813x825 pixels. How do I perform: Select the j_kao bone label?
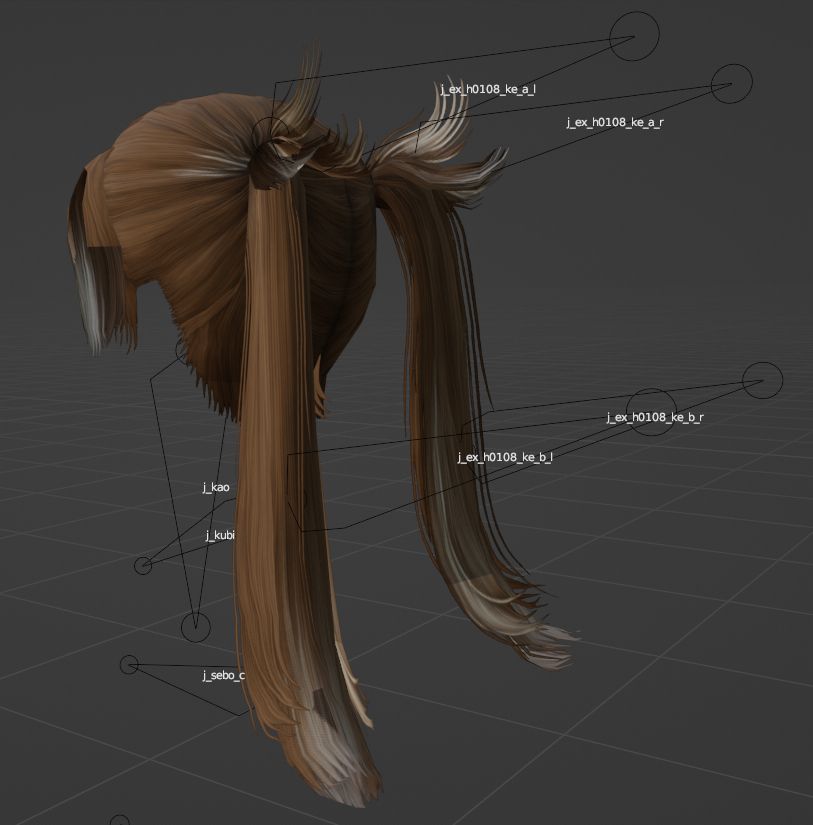point(216,487)
